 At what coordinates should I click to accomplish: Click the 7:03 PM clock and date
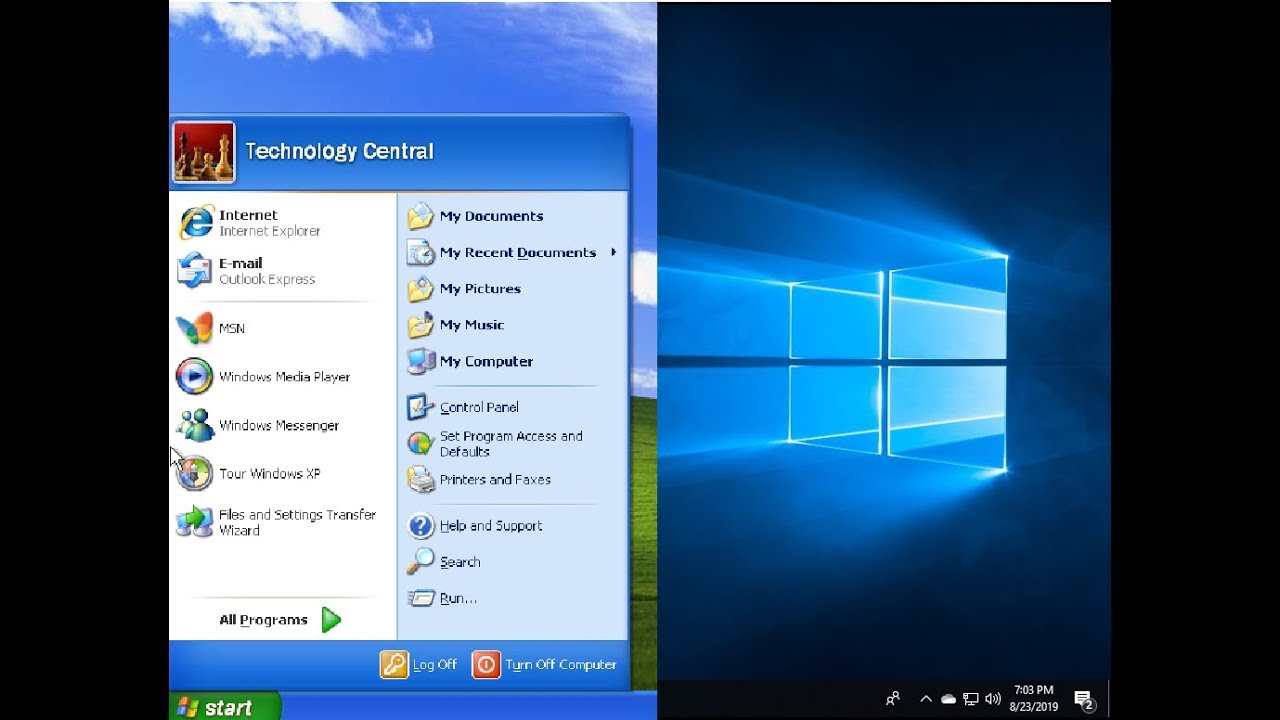(1034, 698)
